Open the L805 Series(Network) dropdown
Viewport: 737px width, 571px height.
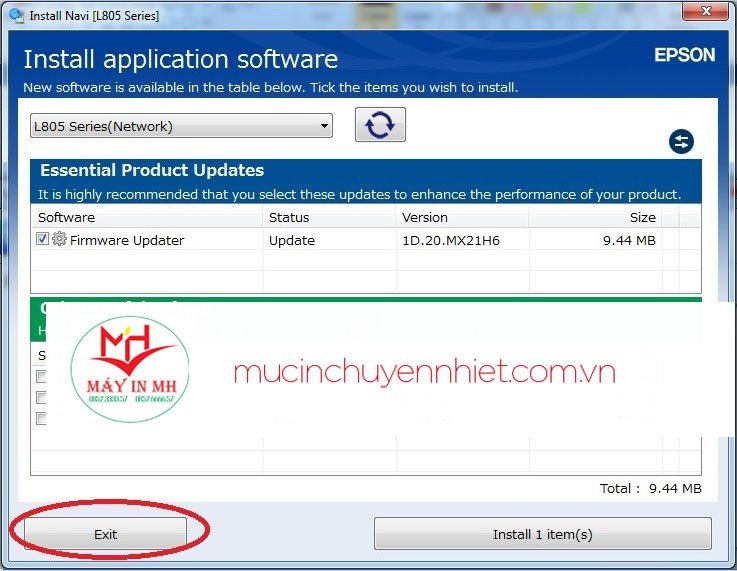(180, 126)
